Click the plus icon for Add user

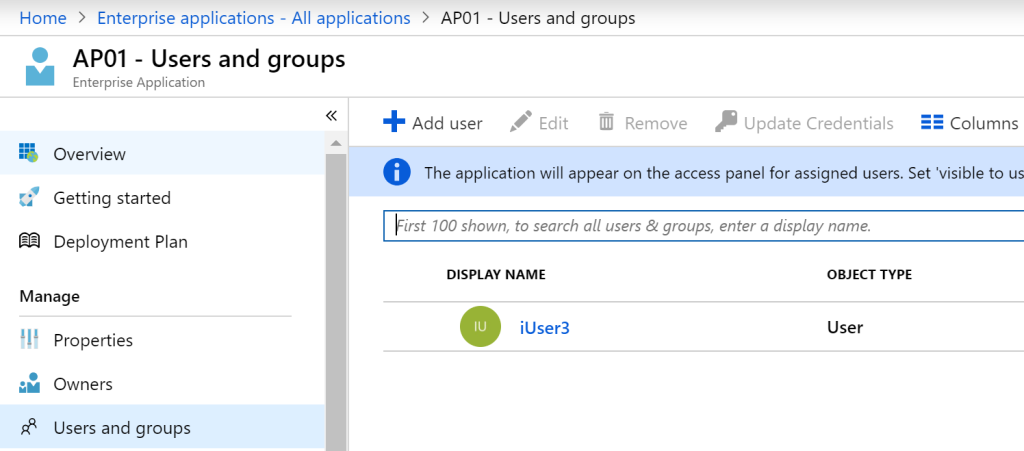(x=394, y=121)
